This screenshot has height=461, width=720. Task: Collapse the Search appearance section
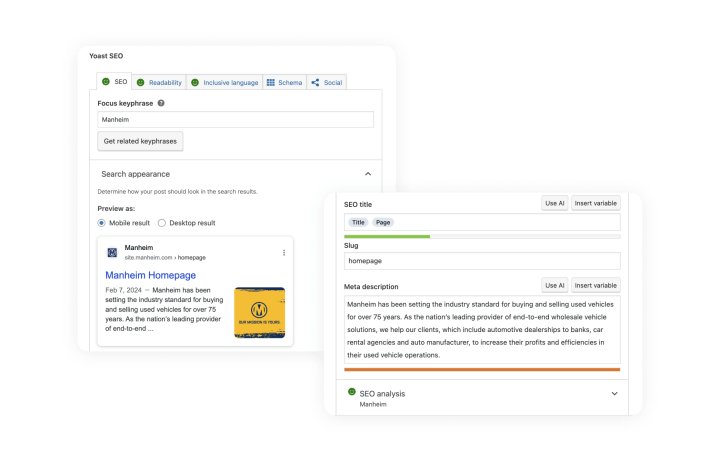pos(368,174)
